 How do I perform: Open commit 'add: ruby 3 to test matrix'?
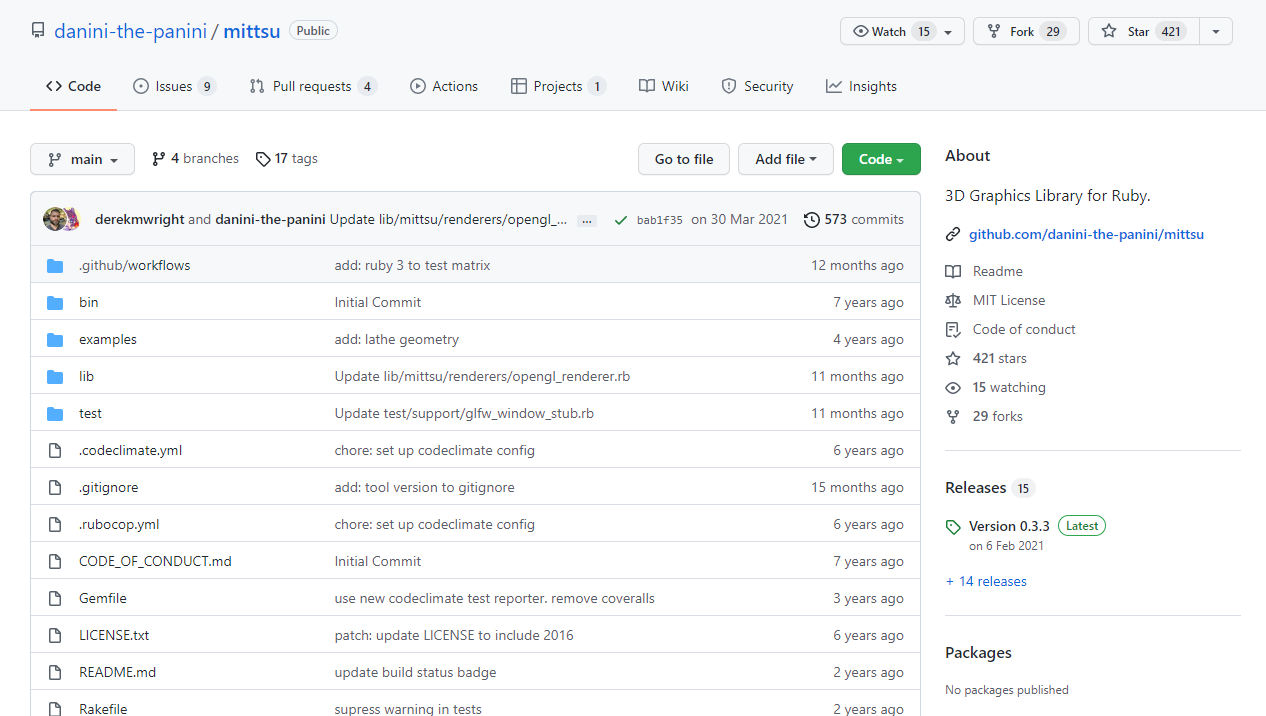(x=413, y=265)
